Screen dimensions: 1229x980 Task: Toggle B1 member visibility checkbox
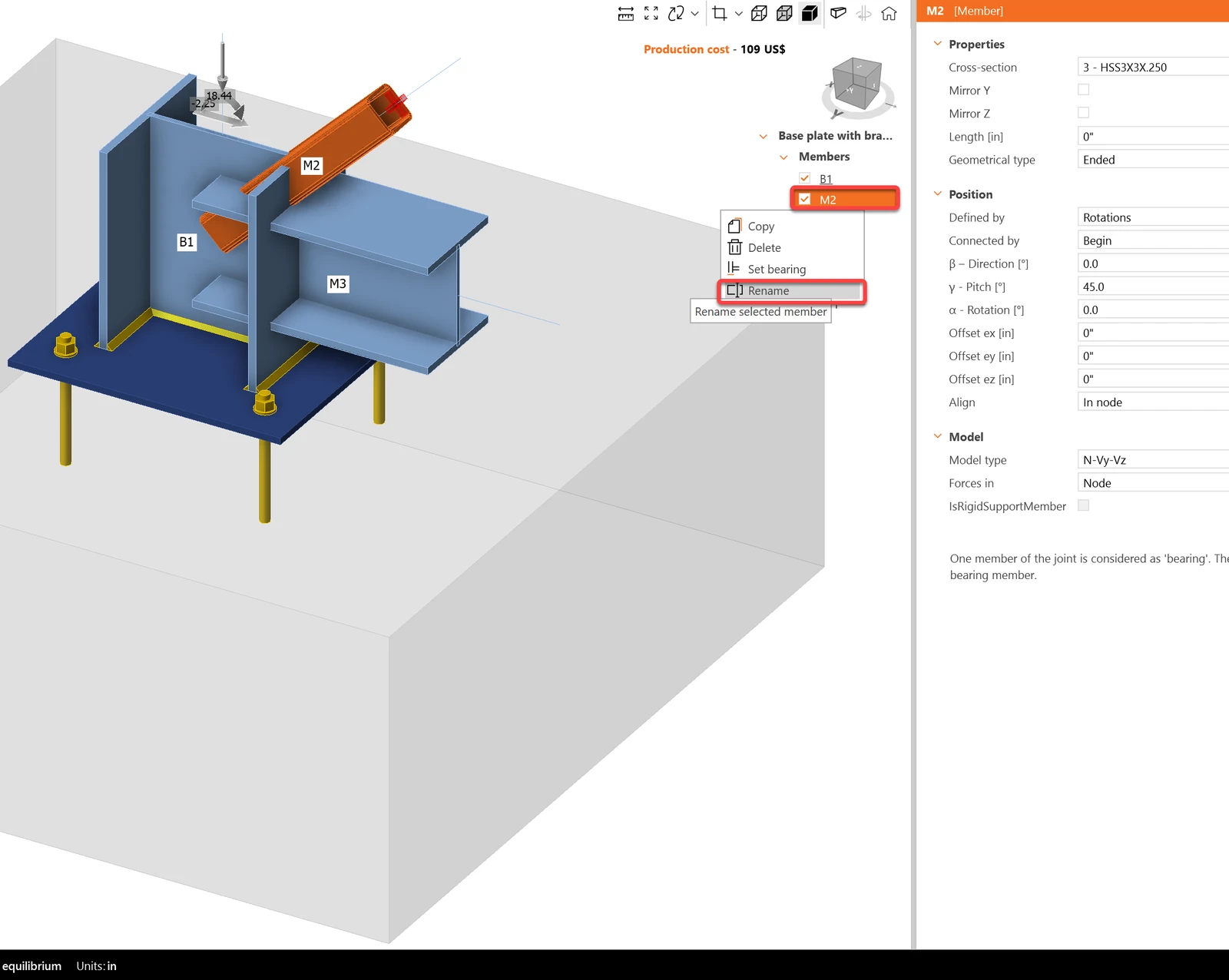coord(804,178)
